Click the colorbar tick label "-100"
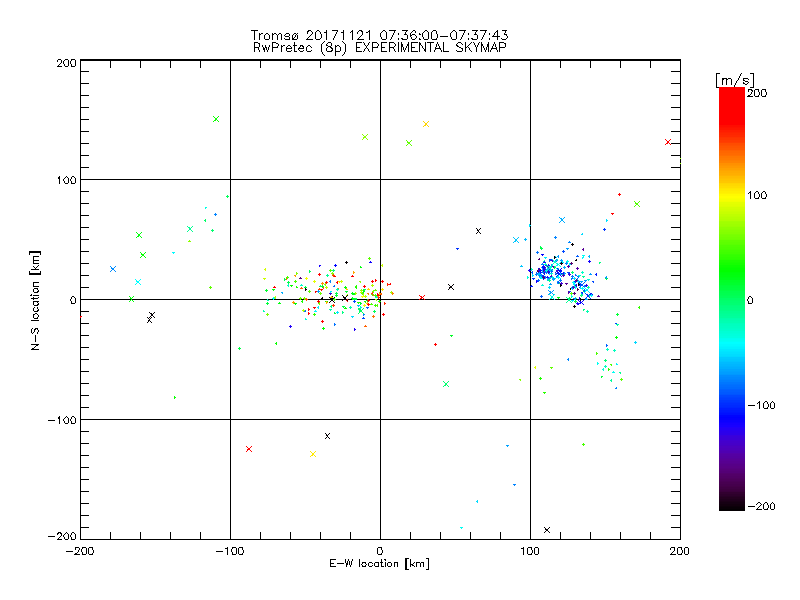Image resolution: width=800 pixels, height=600 pixels. click(761, 405)
